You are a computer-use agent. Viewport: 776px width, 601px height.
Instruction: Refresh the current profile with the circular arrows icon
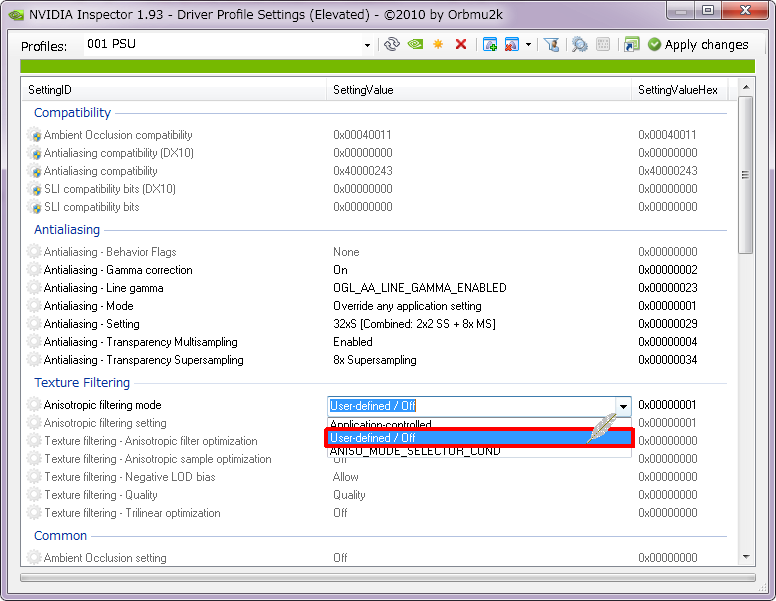point(391,45)
